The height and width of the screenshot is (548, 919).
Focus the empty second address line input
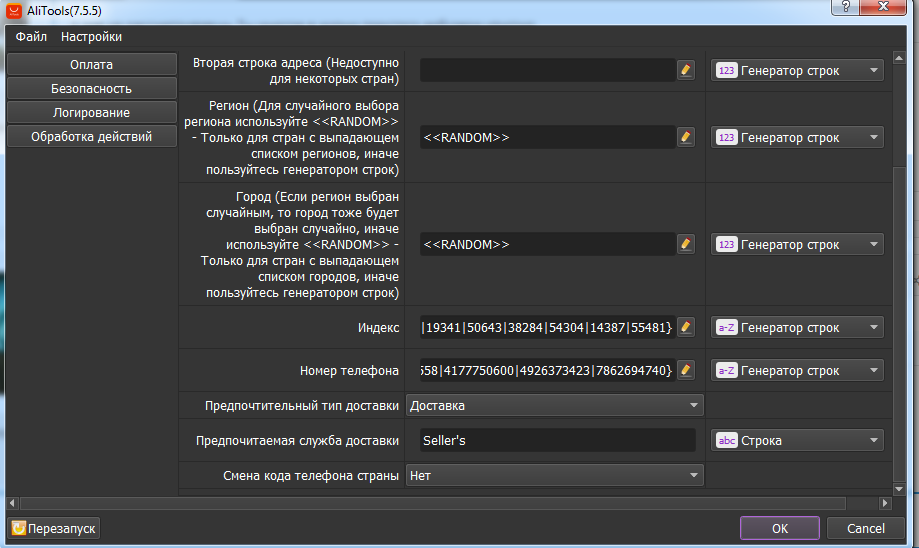(547, 70)
